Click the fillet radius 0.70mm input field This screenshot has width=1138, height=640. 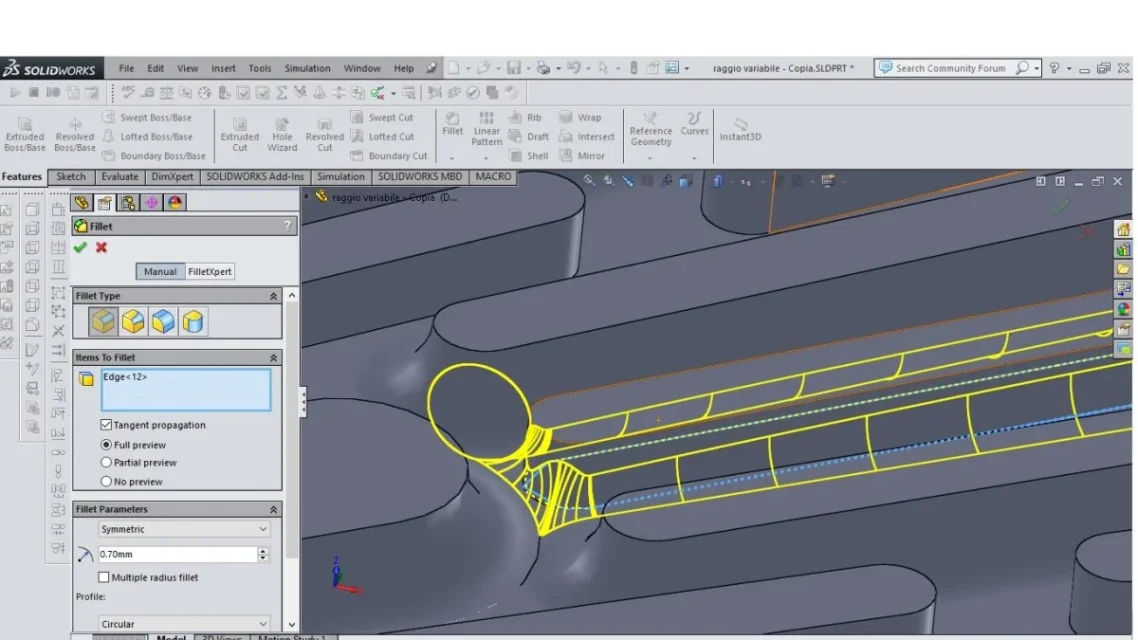(x=176, y=554)
